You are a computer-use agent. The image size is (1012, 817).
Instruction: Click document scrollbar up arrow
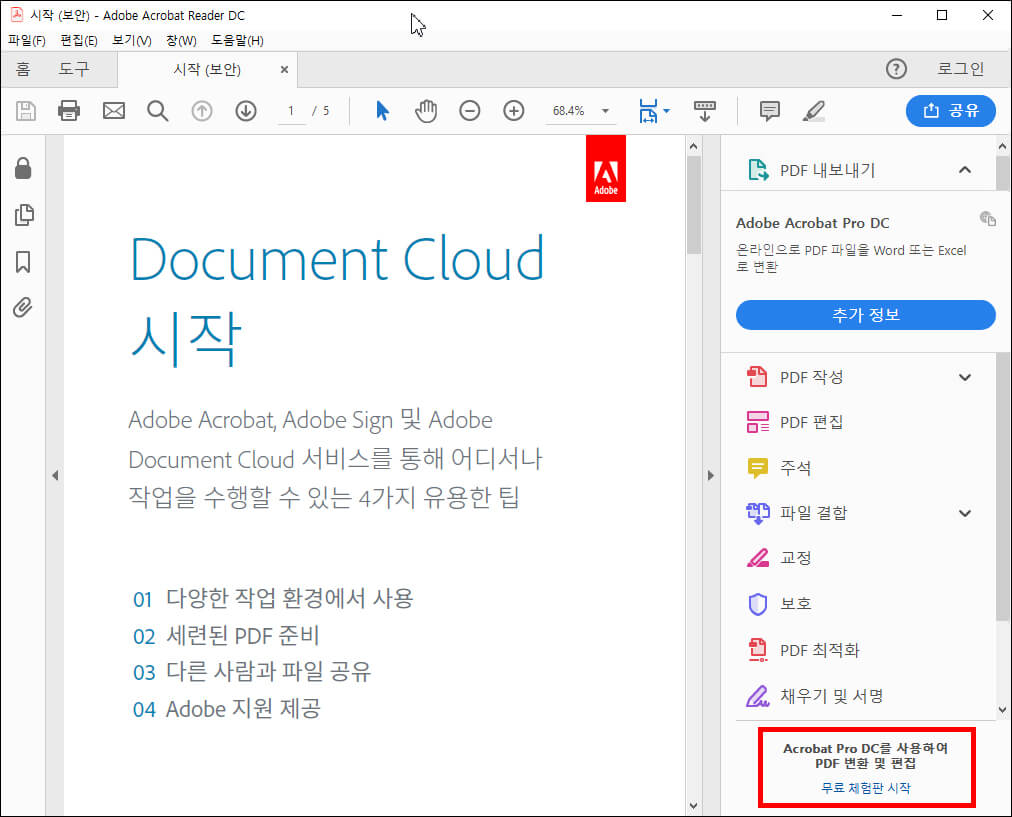coord(694,146)
